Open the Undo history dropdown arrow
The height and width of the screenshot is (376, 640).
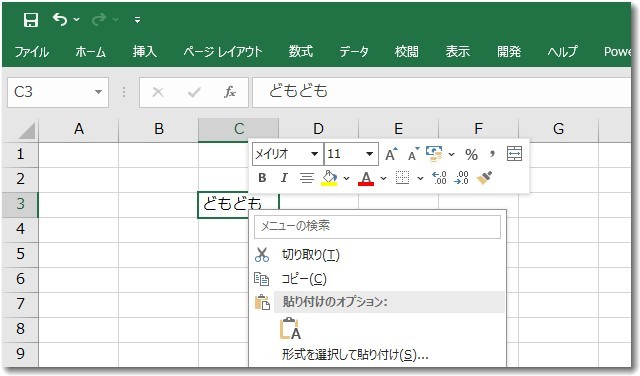[77, 19]
